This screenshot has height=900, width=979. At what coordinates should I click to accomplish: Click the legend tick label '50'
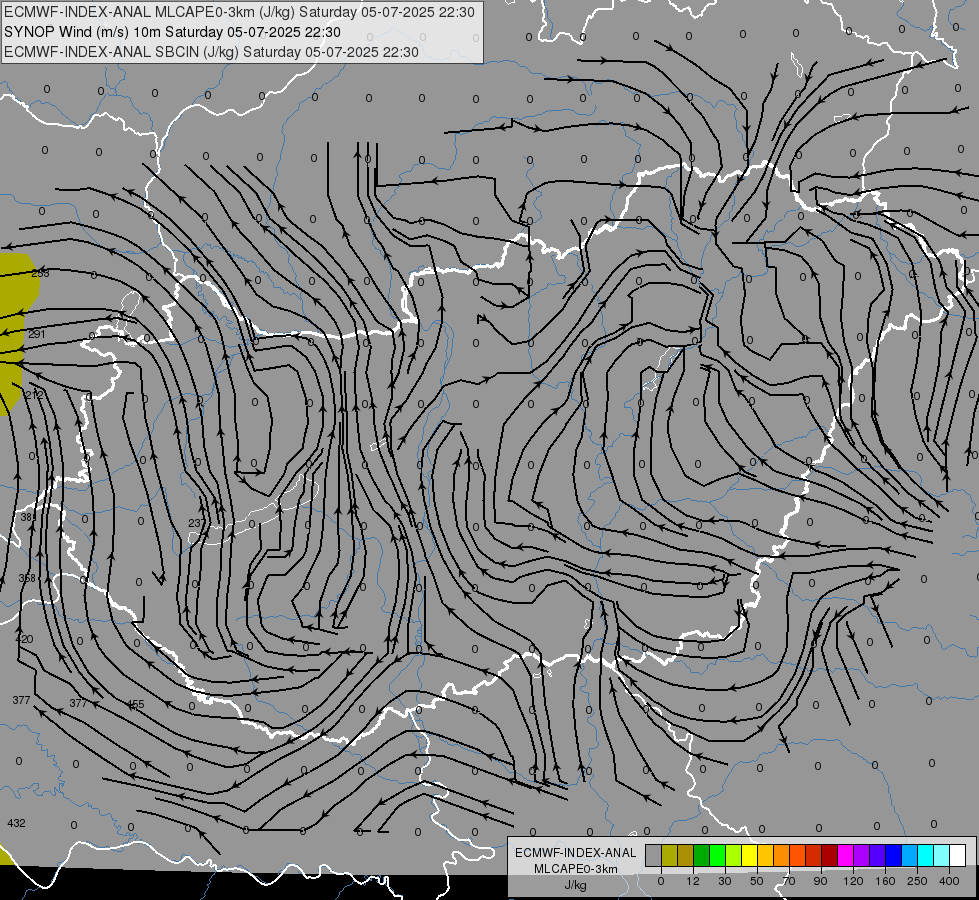757,881
